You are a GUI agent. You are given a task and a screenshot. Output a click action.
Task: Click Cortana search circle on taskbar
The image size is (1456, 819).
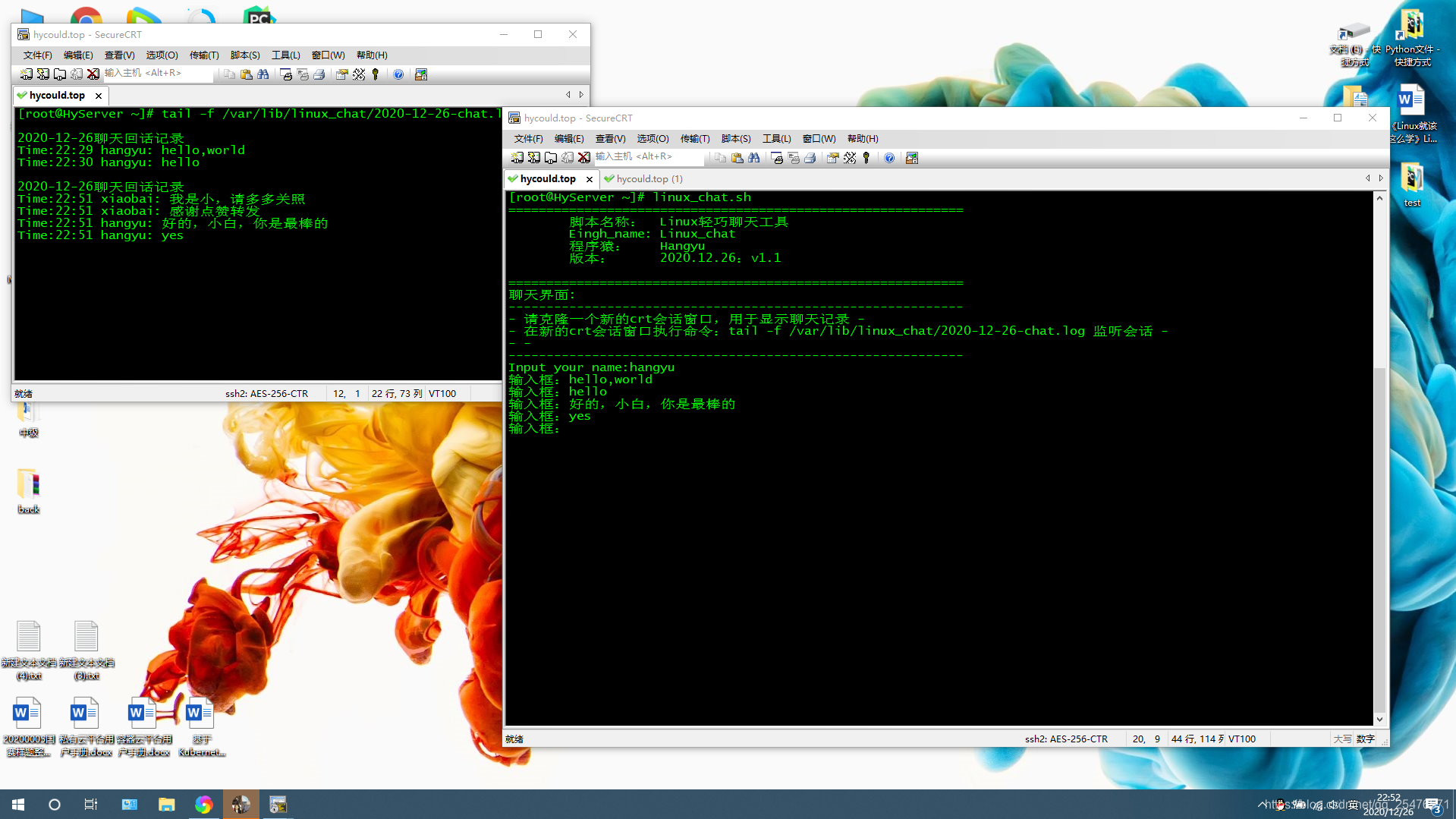tap(55, 805)
